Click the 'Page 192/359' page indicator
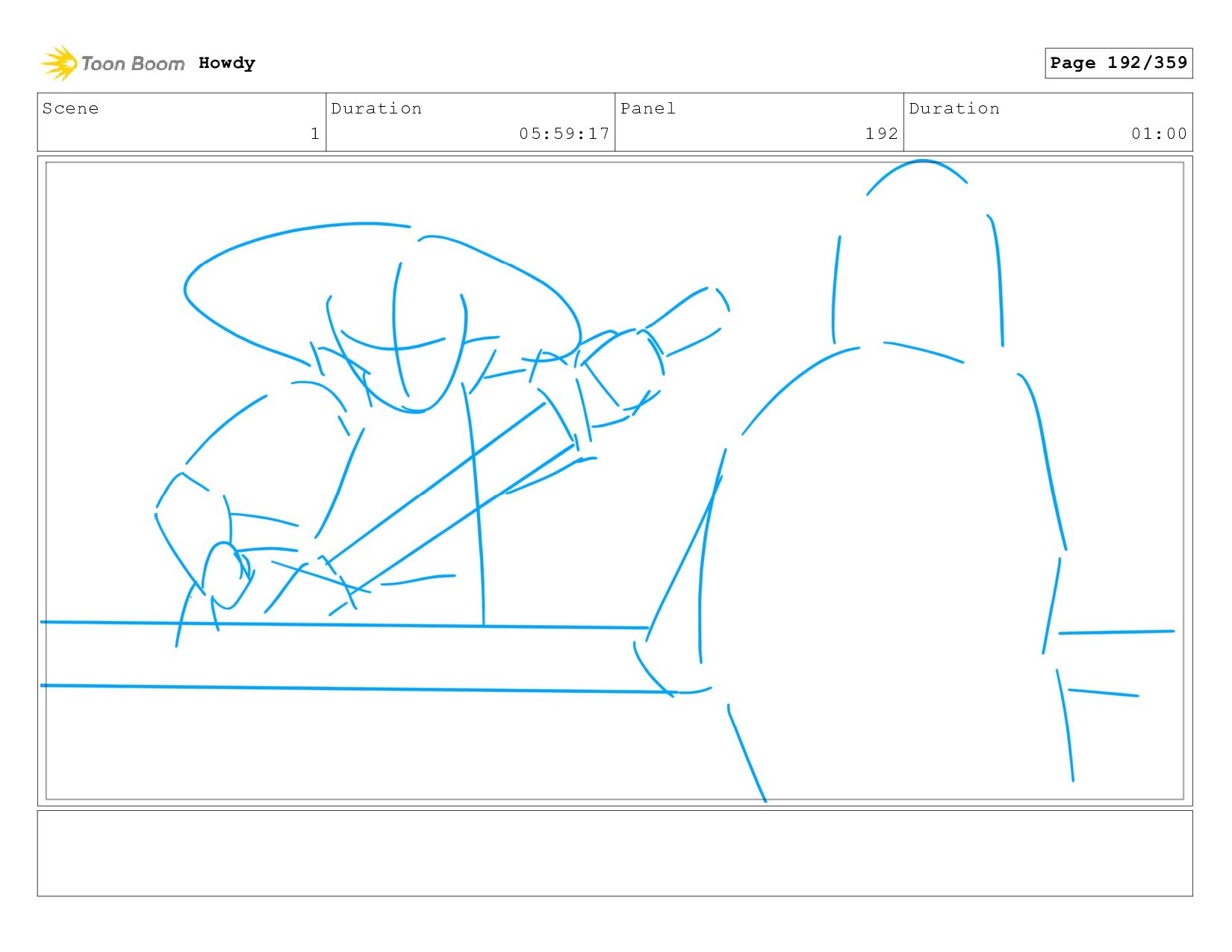The width and height of the screenshot is (1232, 952). (x=1119, y=63)
